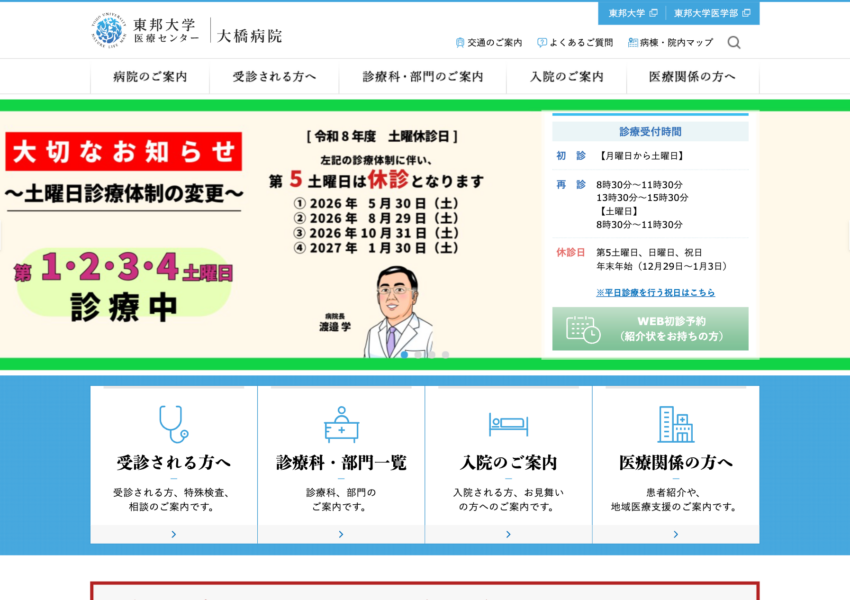Click the 第5土曜日、日曜日、祝日 text
This screenshot has width=850, height=600.
click(649, 253)
